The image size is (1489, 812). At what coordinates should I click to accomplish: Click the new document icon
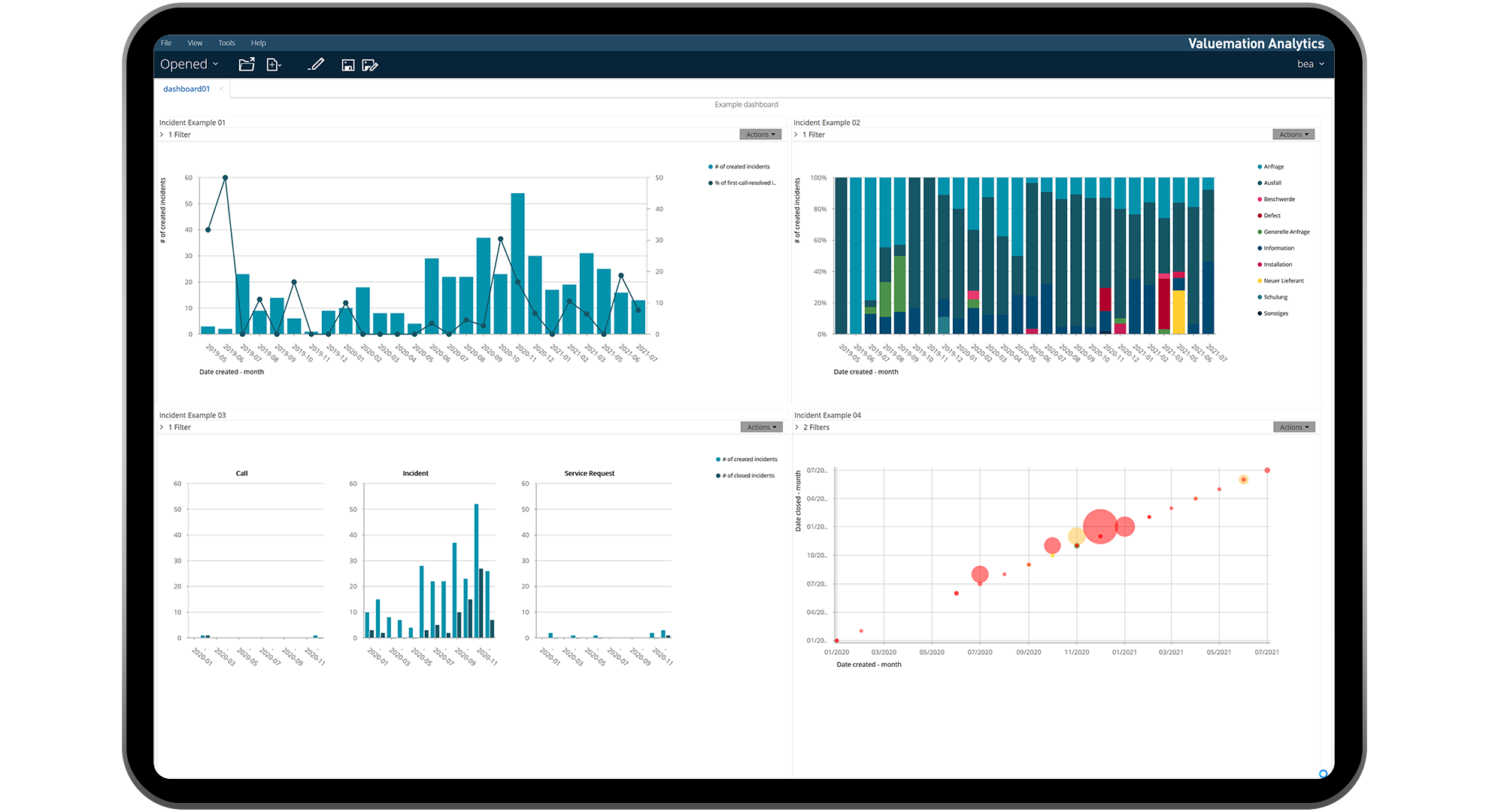point(274,65)
